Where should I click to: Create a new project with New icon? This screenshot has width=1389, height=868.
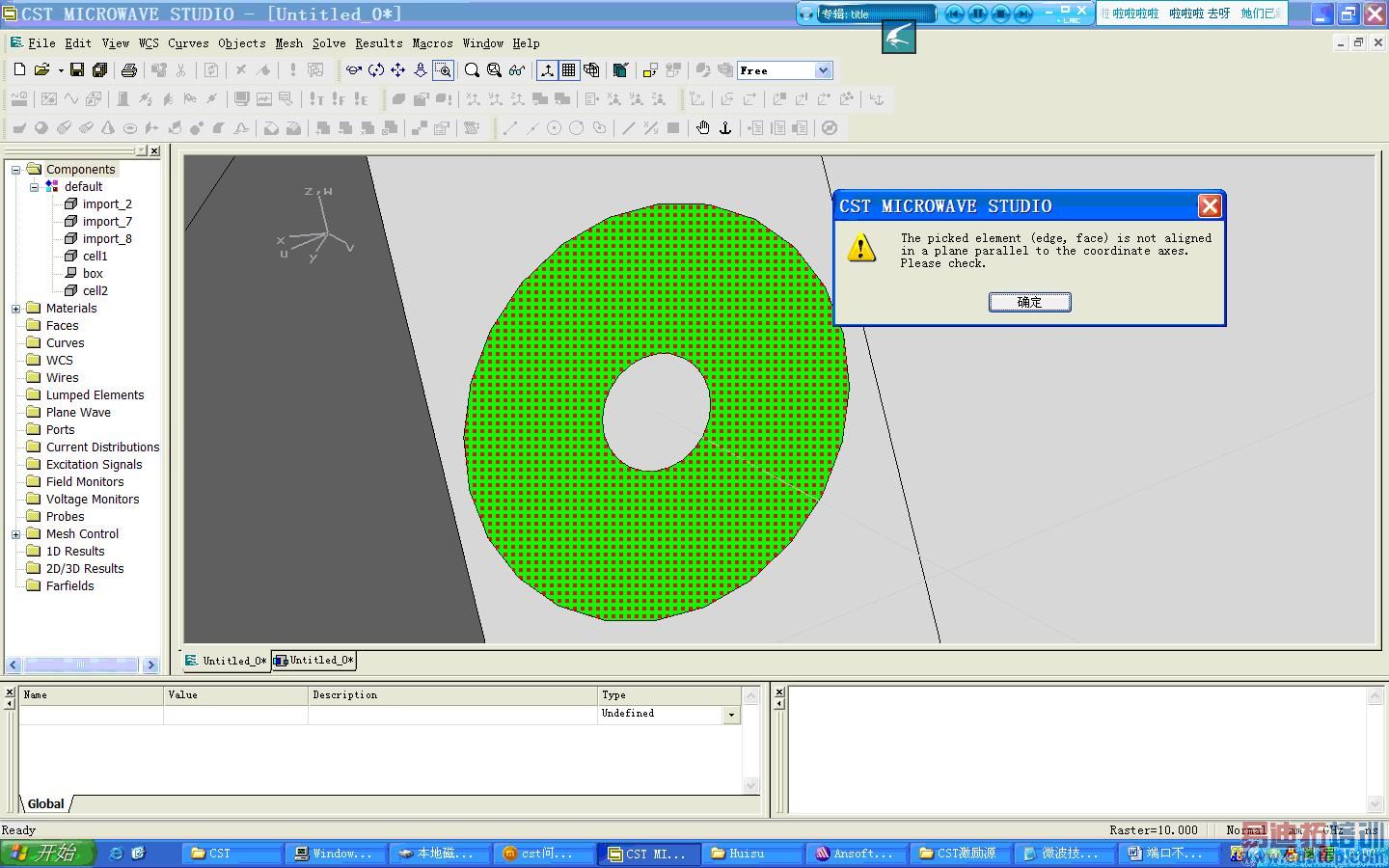(x=19, y=69)
